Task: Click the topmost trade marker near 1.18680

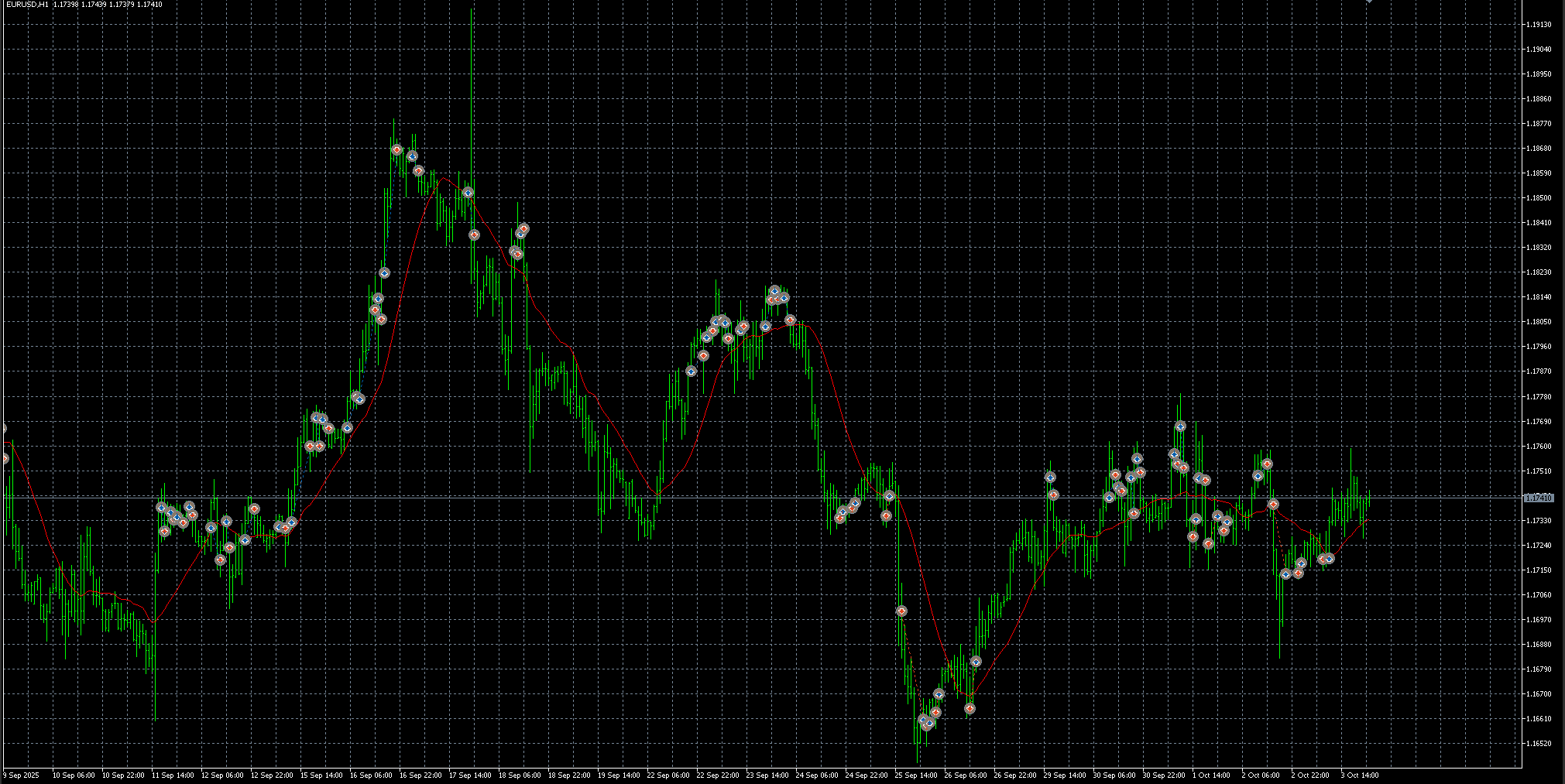Action: (397, 149)
